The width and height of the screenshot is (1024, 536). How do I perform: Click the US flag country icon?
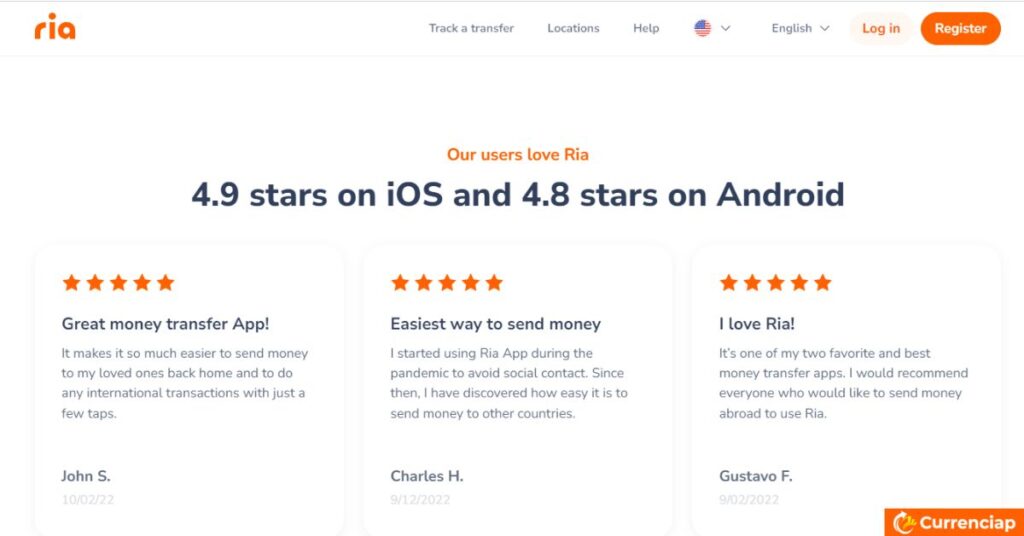click(x=702, y=28)
